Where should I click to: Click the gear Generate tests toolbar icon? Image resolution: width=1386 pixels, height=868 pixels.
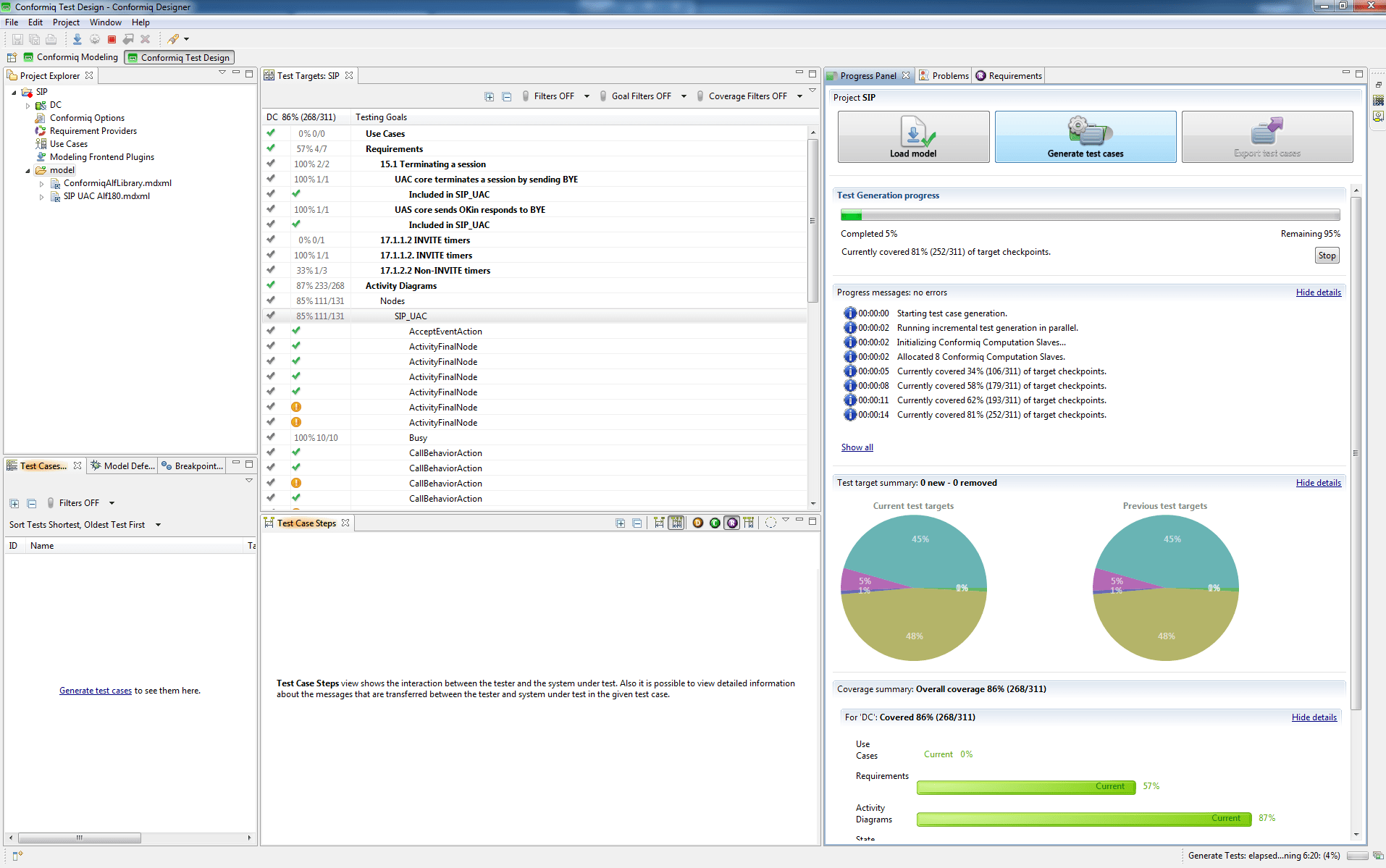tap(95, 39)
